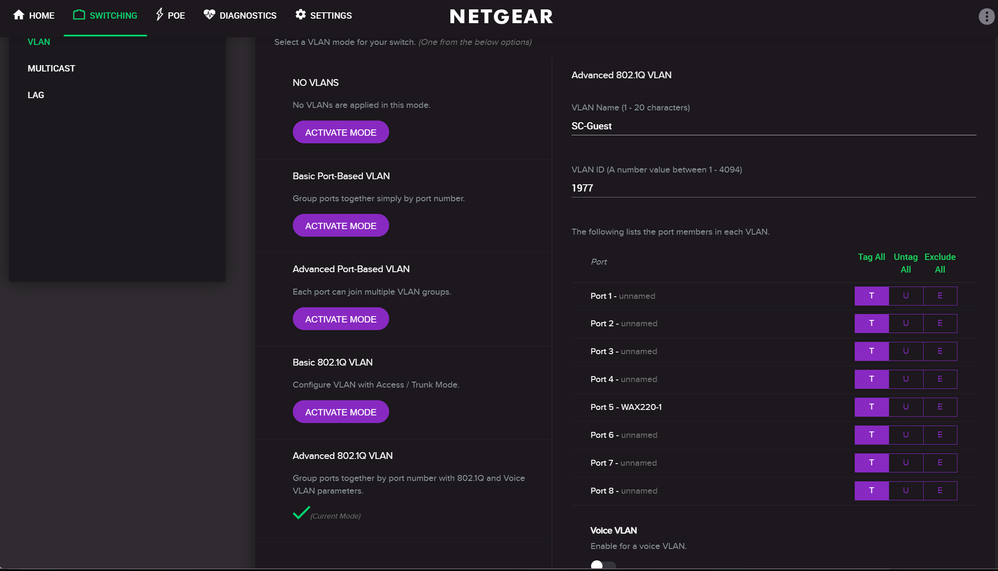Click the Switching icon in top bar

tap(79, 16)
